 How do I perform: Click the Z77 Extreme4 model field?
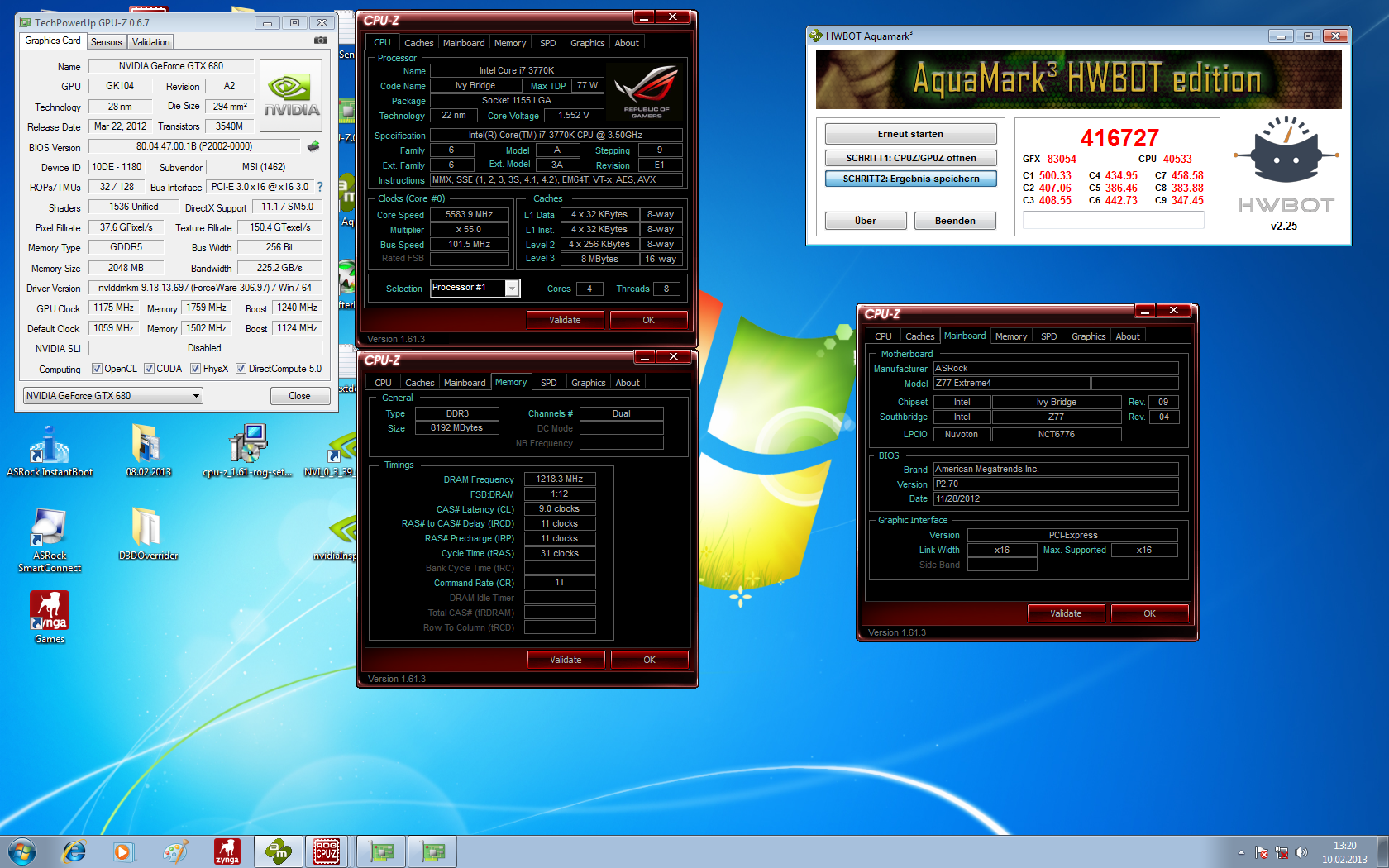(1011, 384)
